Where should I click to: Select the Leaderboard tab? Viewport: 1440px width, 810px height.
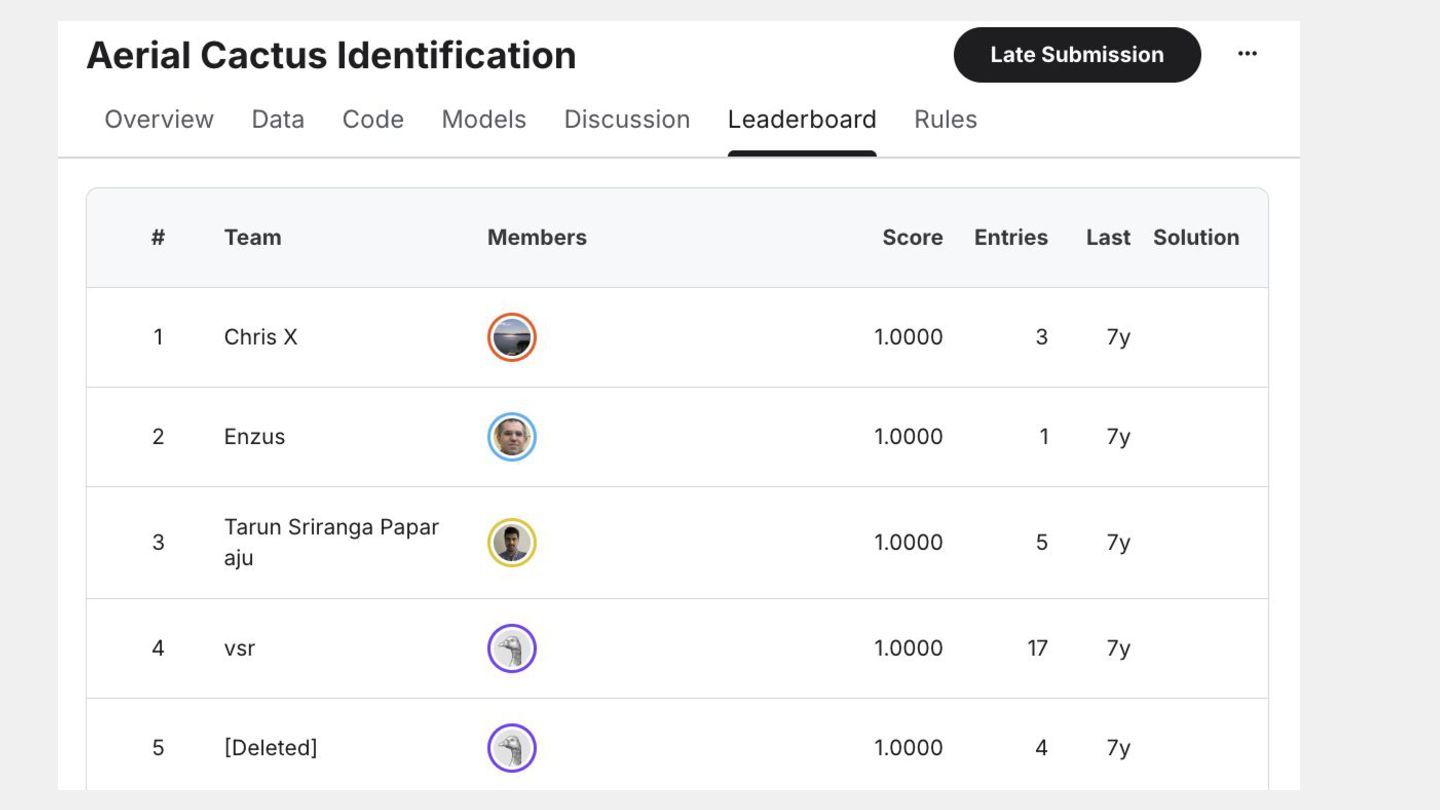pos(802,119)
